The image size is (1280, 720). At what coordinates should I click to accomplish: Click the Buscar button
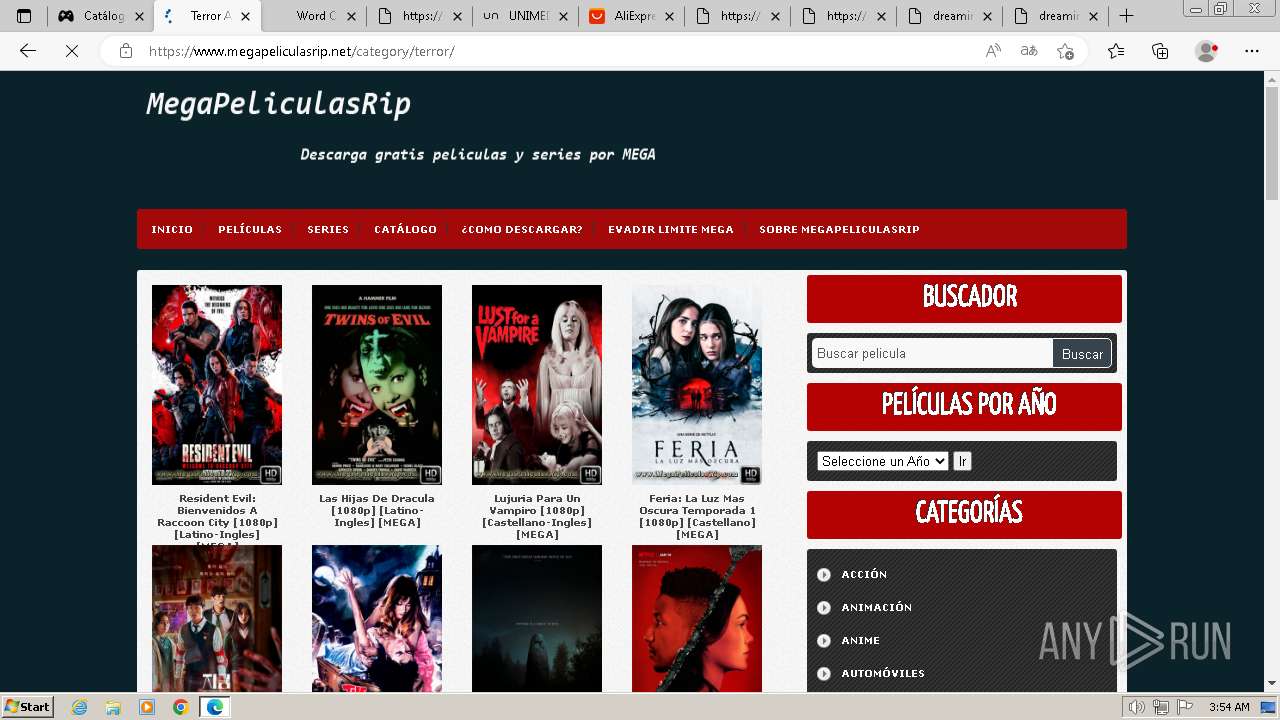point(1082,353)
